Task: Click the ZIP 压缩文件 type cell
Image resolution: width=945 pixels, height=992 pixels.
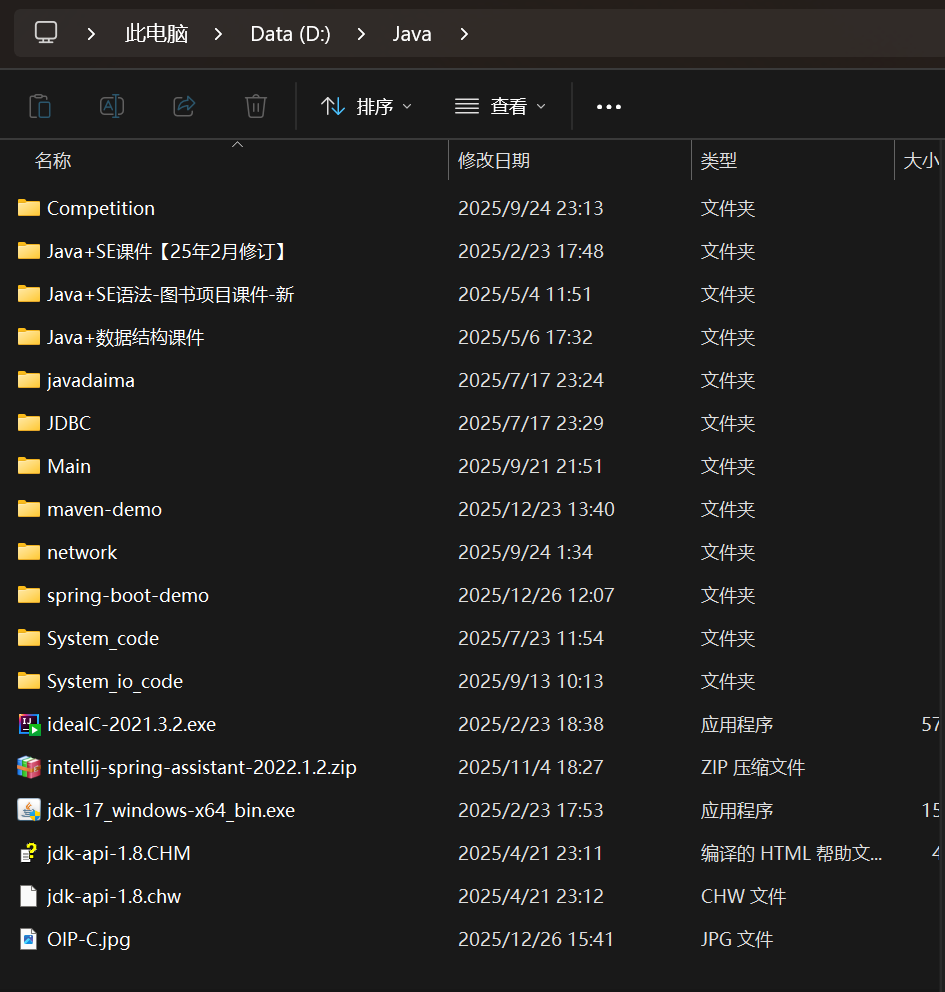Action: click(753, 767)
